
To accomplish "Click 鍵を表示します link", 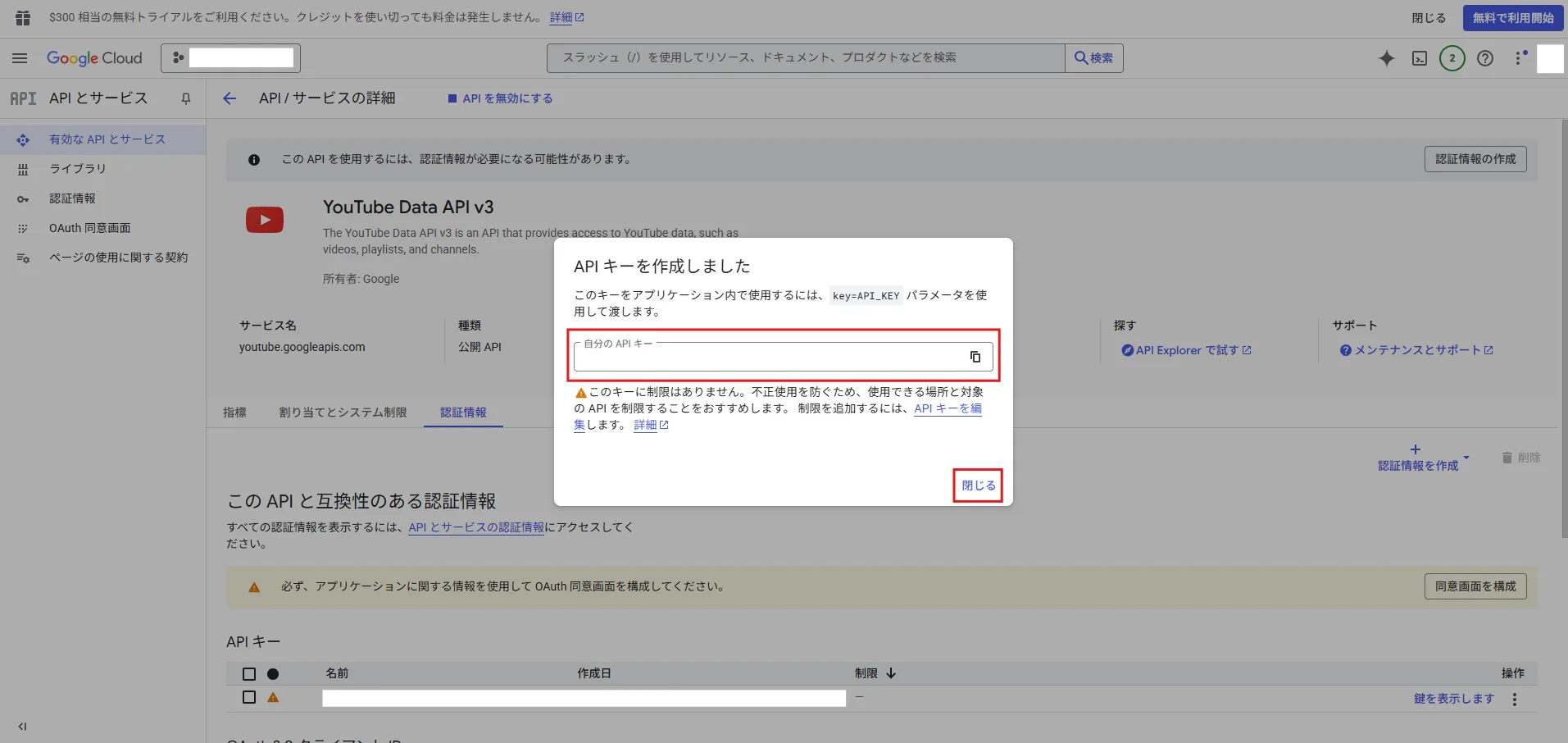I will 1454,699.
